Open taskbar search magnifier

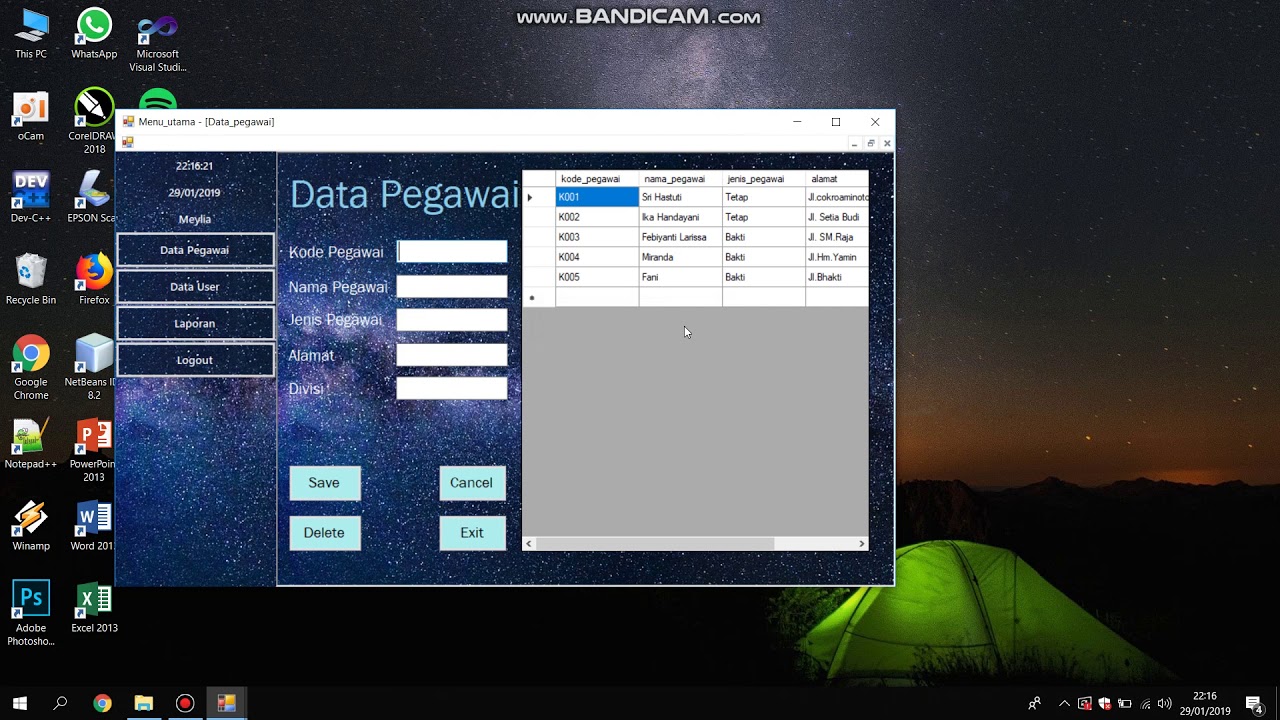[x=60, y=703]
